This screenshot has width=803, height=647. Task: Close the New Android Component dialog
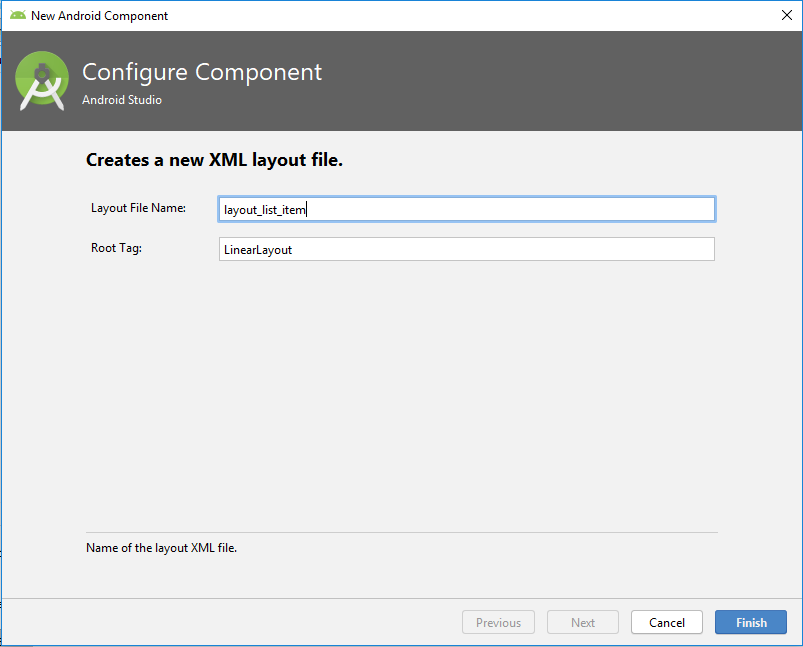[787, 15]
